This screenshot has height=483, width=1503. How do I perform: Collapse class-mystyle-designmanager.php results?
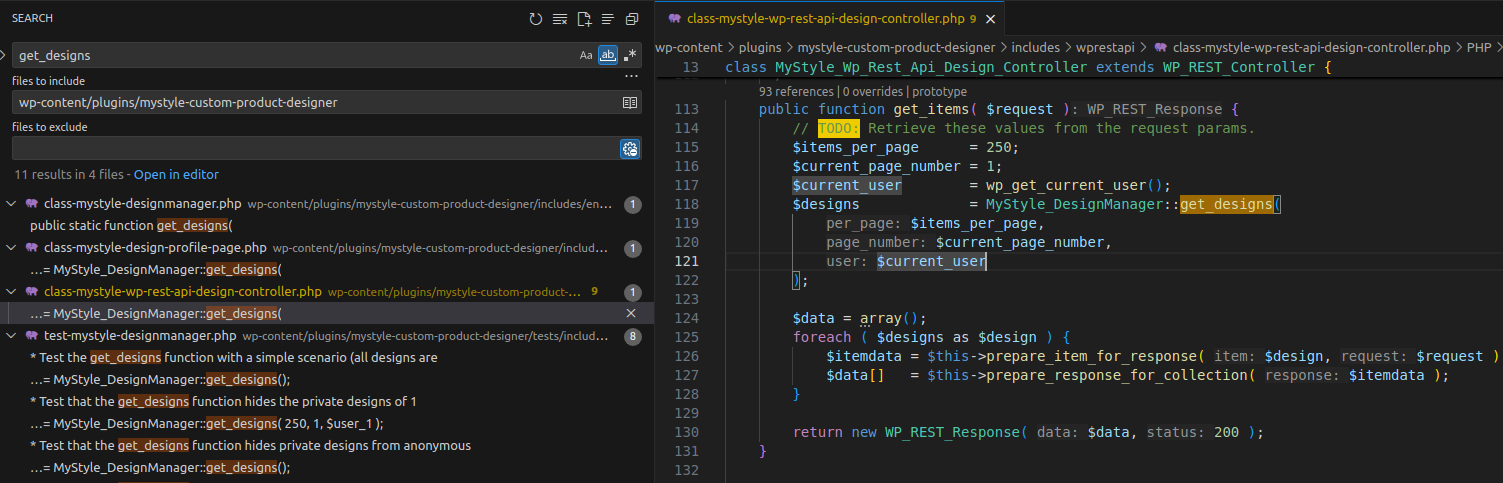[x=12, y=204]
